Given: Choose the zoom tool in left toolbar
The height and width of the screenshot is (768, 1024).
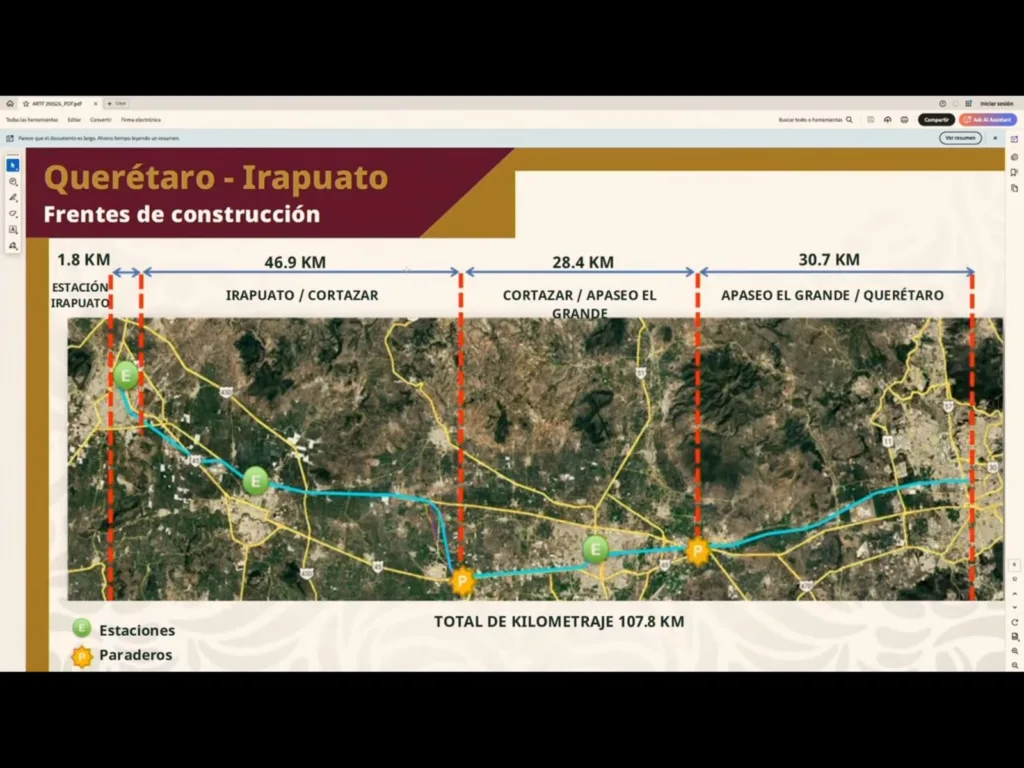Looking at the screenshot, I should coord(13,181).
